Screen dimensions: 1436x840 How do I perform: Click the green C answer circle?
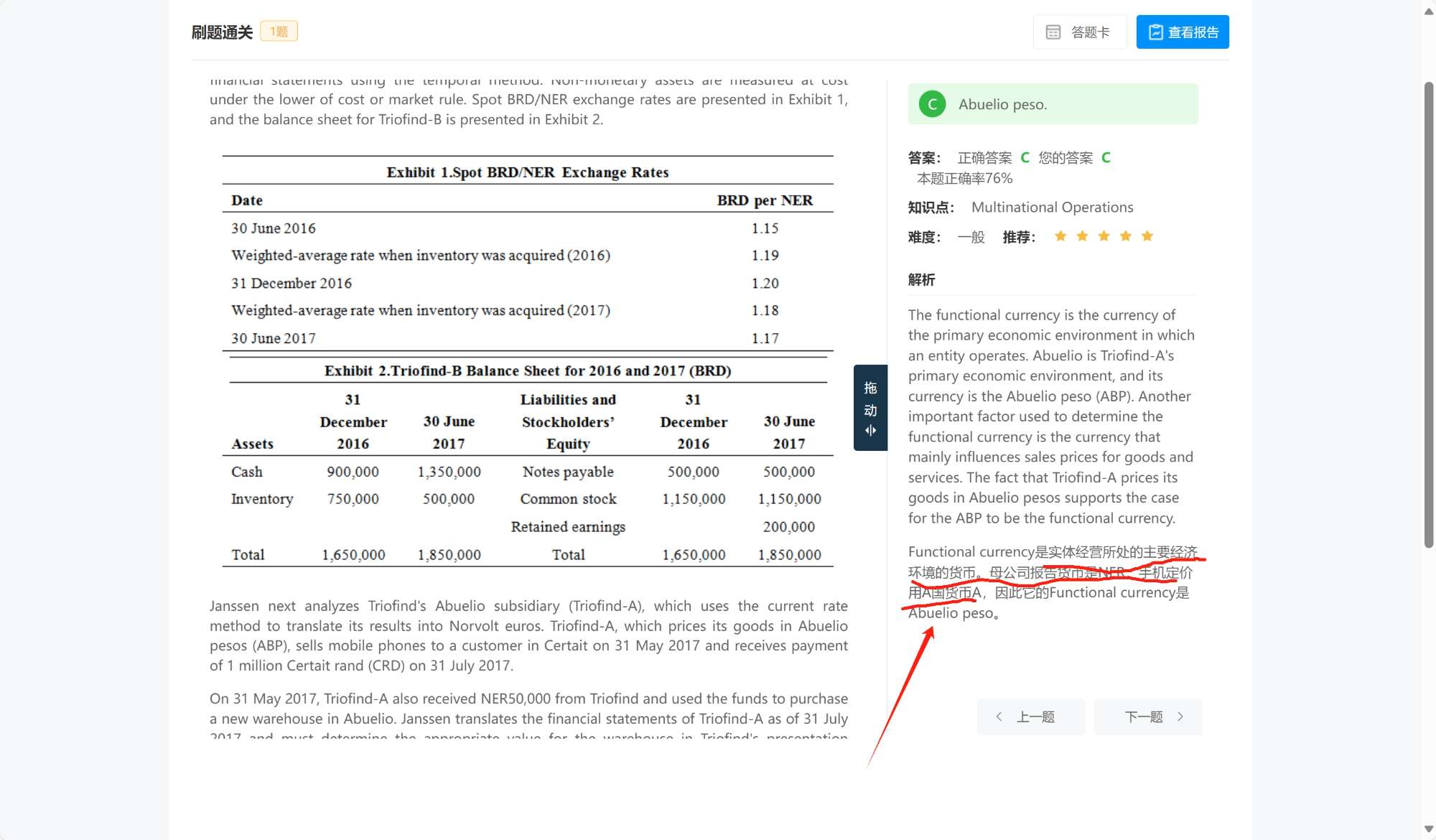(932, 104)
